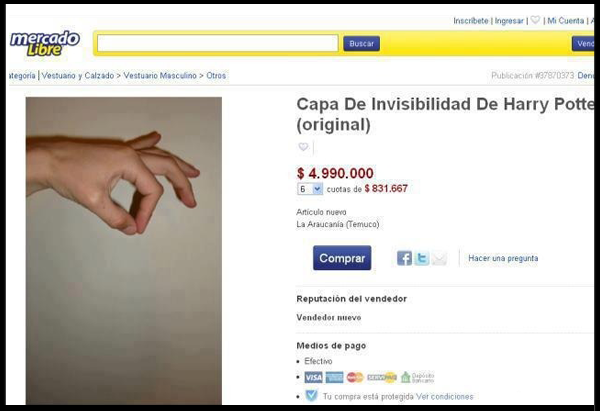
Task: Add item to favorites heart under title
Action: click(x=303, y=147)
